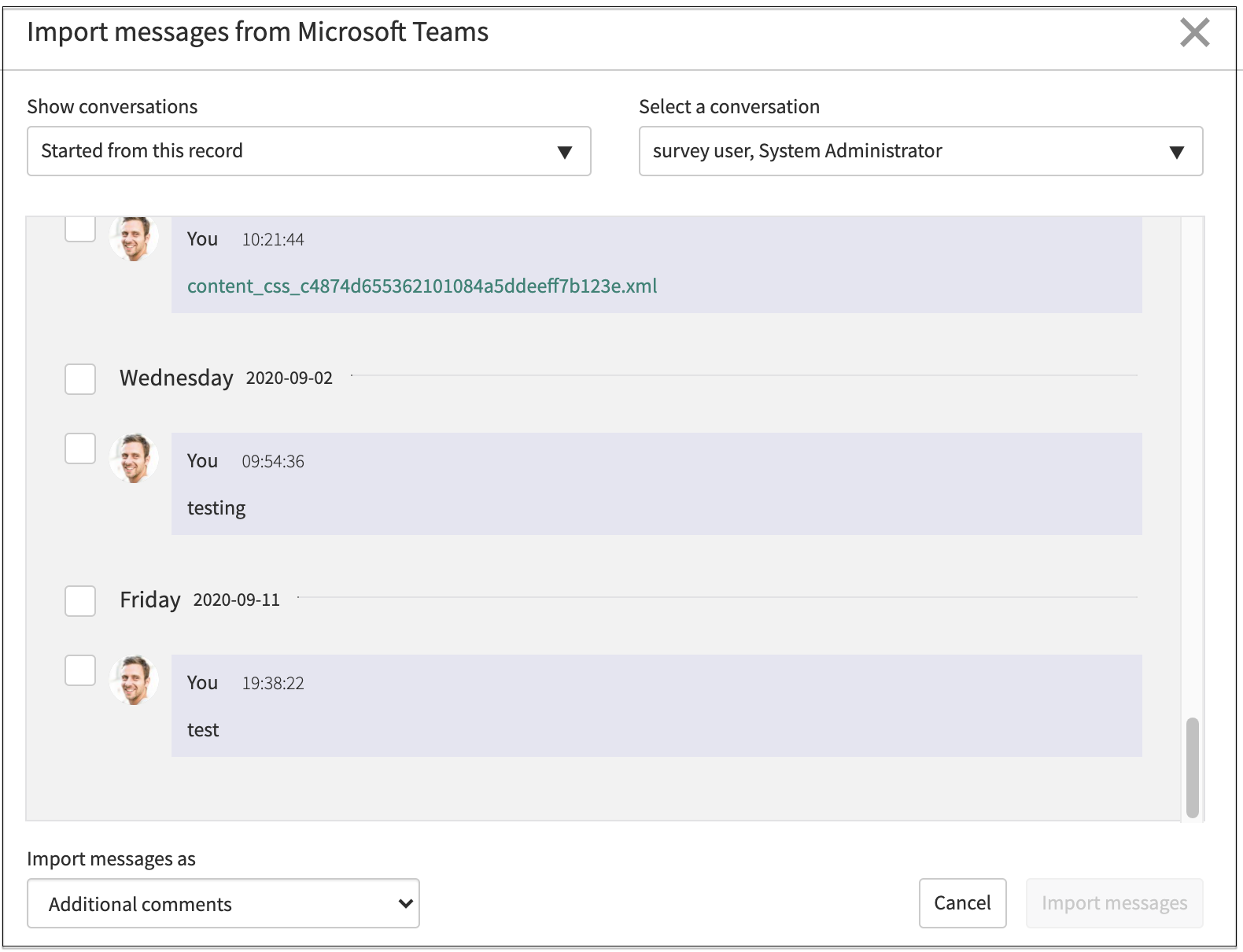Click the message list scrollbar thumb
The width and height of the screenshot is (1243, 952).
tap(1193, 768)
